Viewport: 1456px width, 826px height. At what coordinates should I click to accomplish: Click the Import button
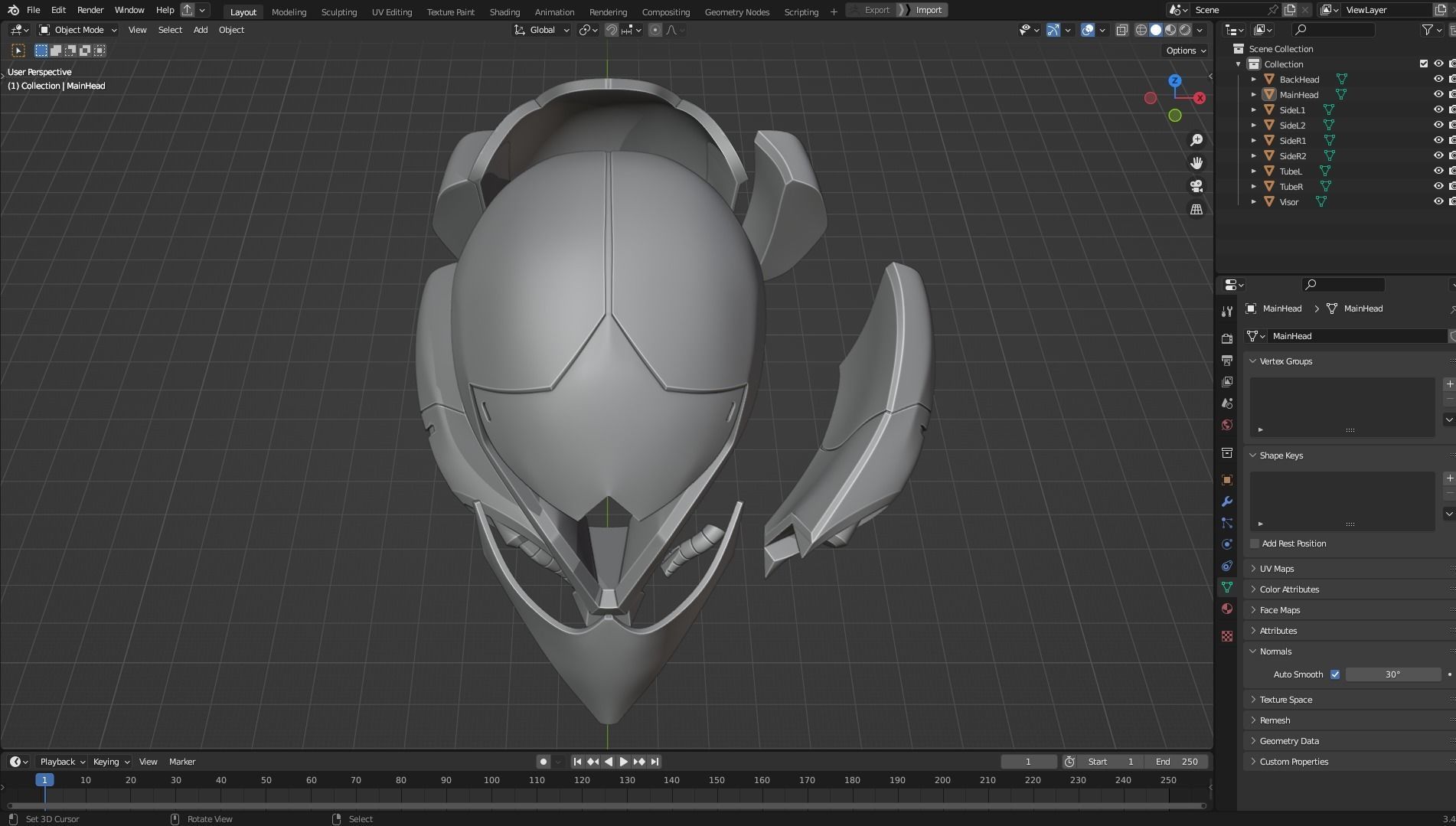click(x=929, y=10)
